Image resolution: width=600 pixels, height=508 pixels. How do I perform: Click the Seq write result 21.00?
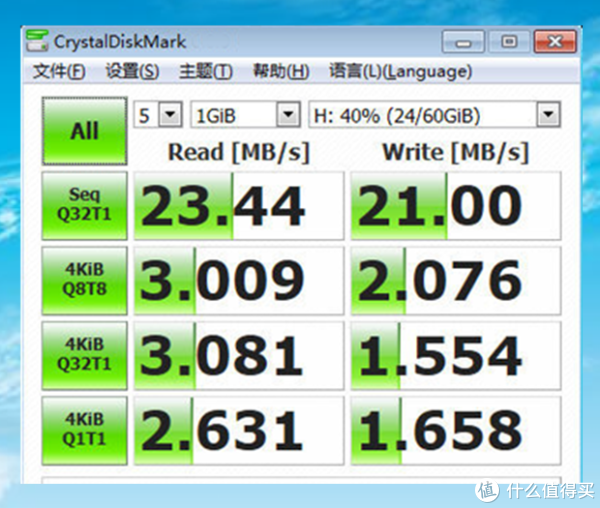pyautogui.click(x=456, y=206)
